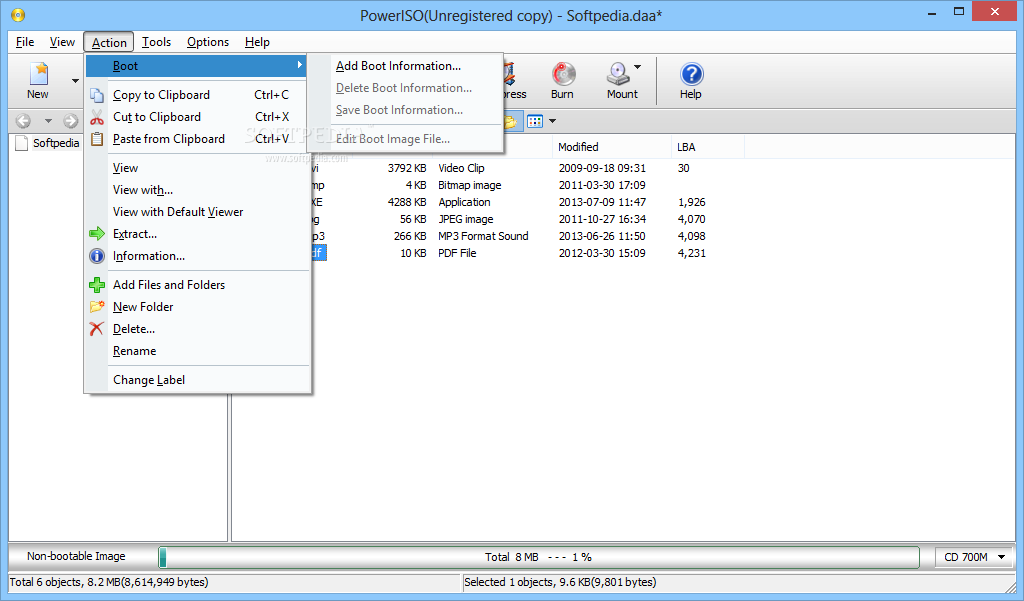Select the Boot submenu entry
The height and width of the screenshot is (601, 1024).
197,66
